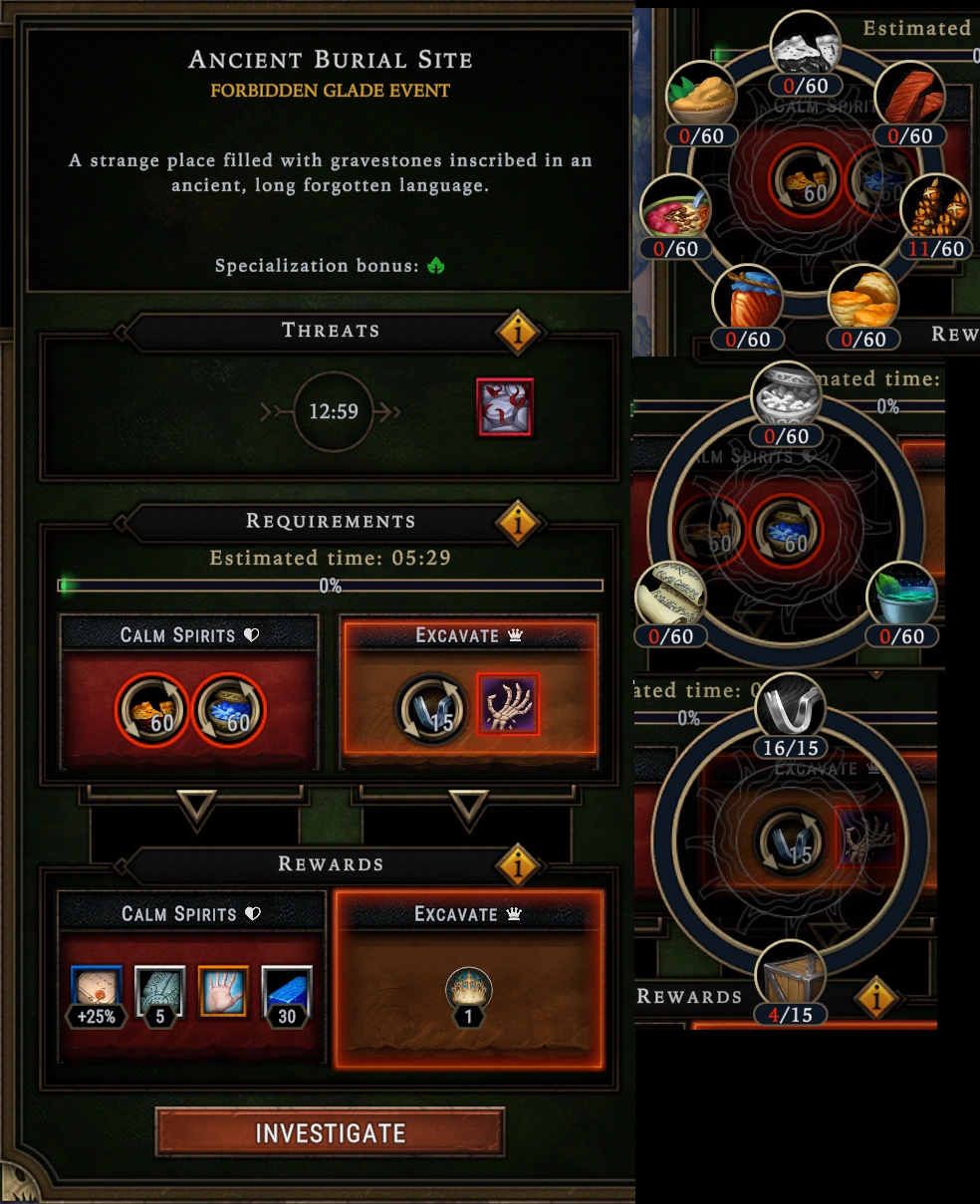Click the red threat icon in Threats
The image size is (980, 1204).
click(504, 407)
